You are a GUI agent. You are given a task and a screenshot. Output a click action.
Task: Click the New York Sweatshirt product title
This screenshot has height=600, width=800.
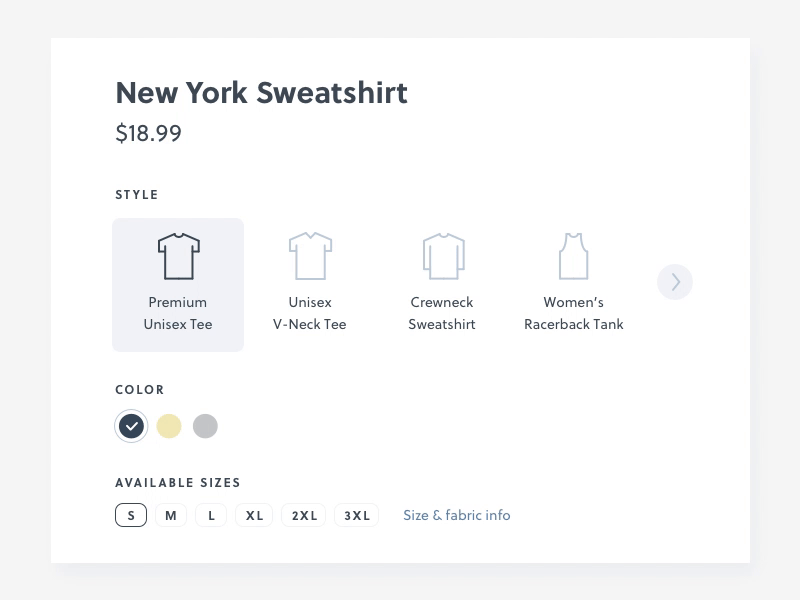coord(262,92)
